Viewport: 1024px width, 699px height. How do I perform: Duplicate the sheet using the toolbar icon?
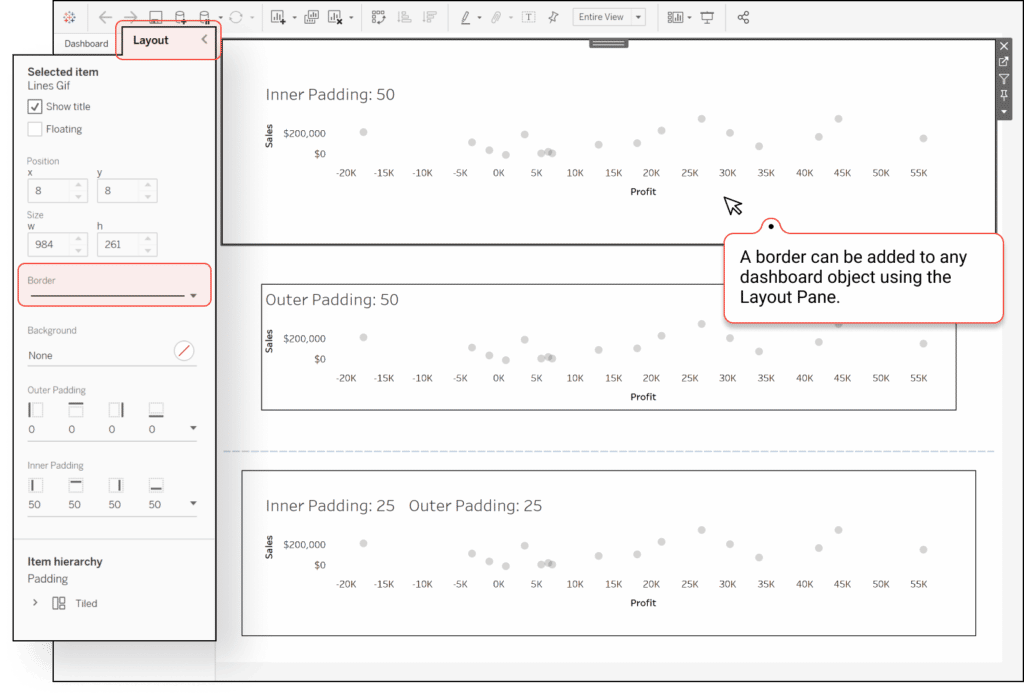pos(312,18)
